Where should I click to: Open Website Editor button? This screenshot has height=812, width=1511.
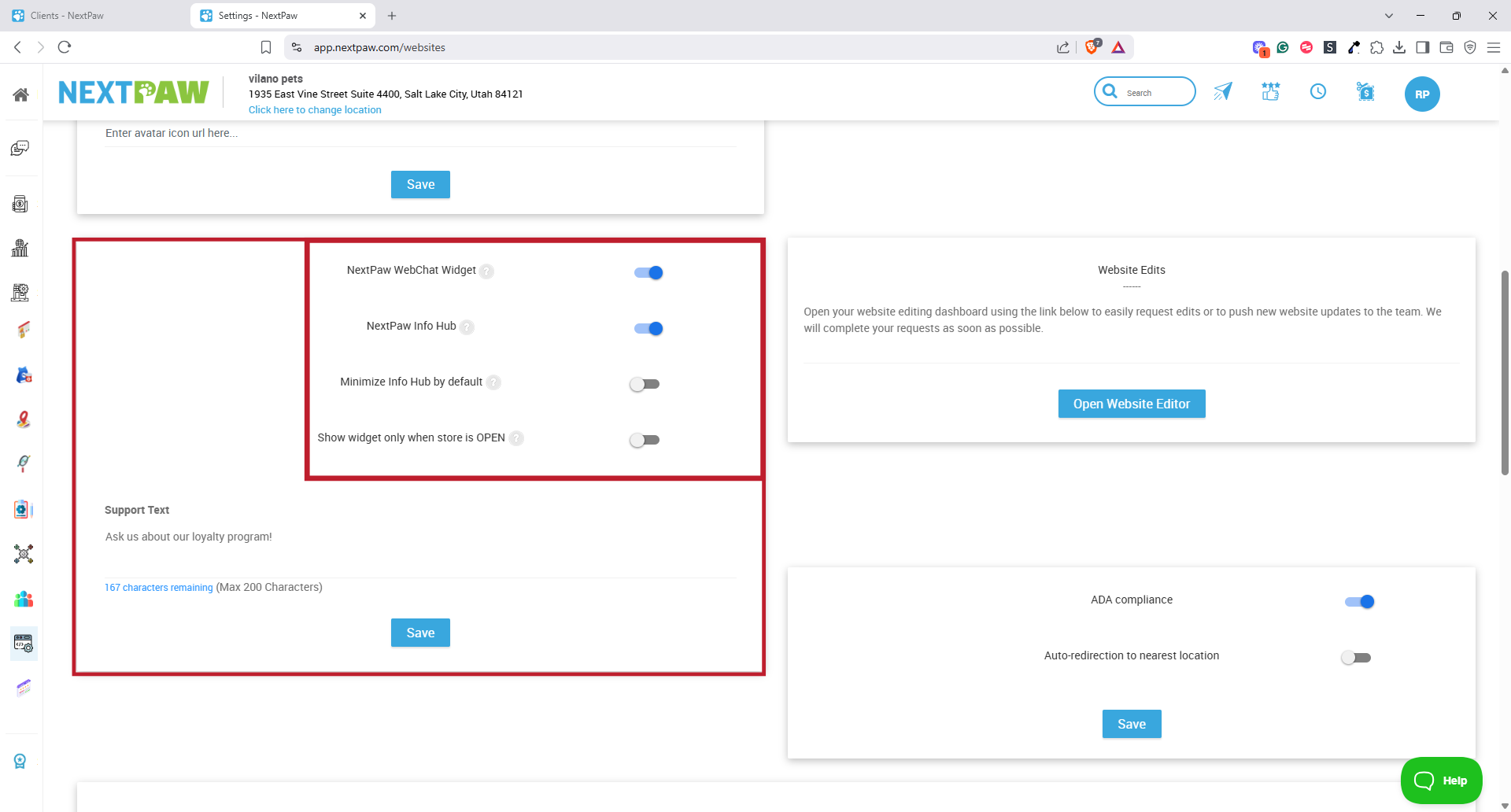click(1132, 404)
